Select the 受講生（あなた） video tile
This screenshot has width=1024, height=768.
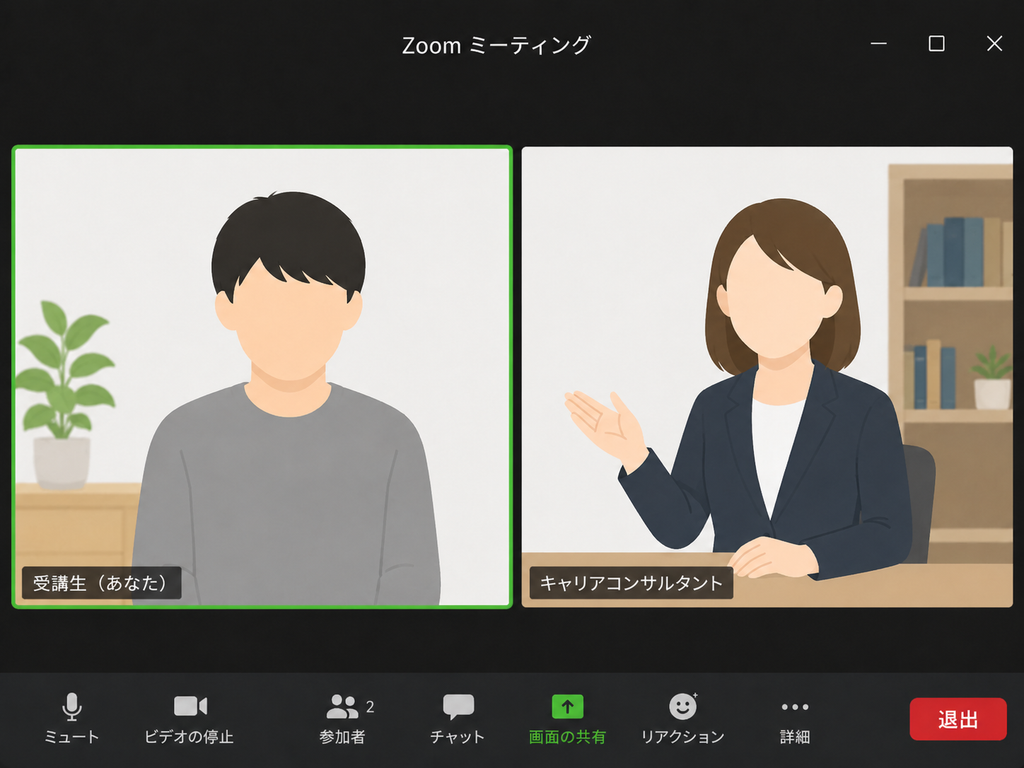click(262, 377)
